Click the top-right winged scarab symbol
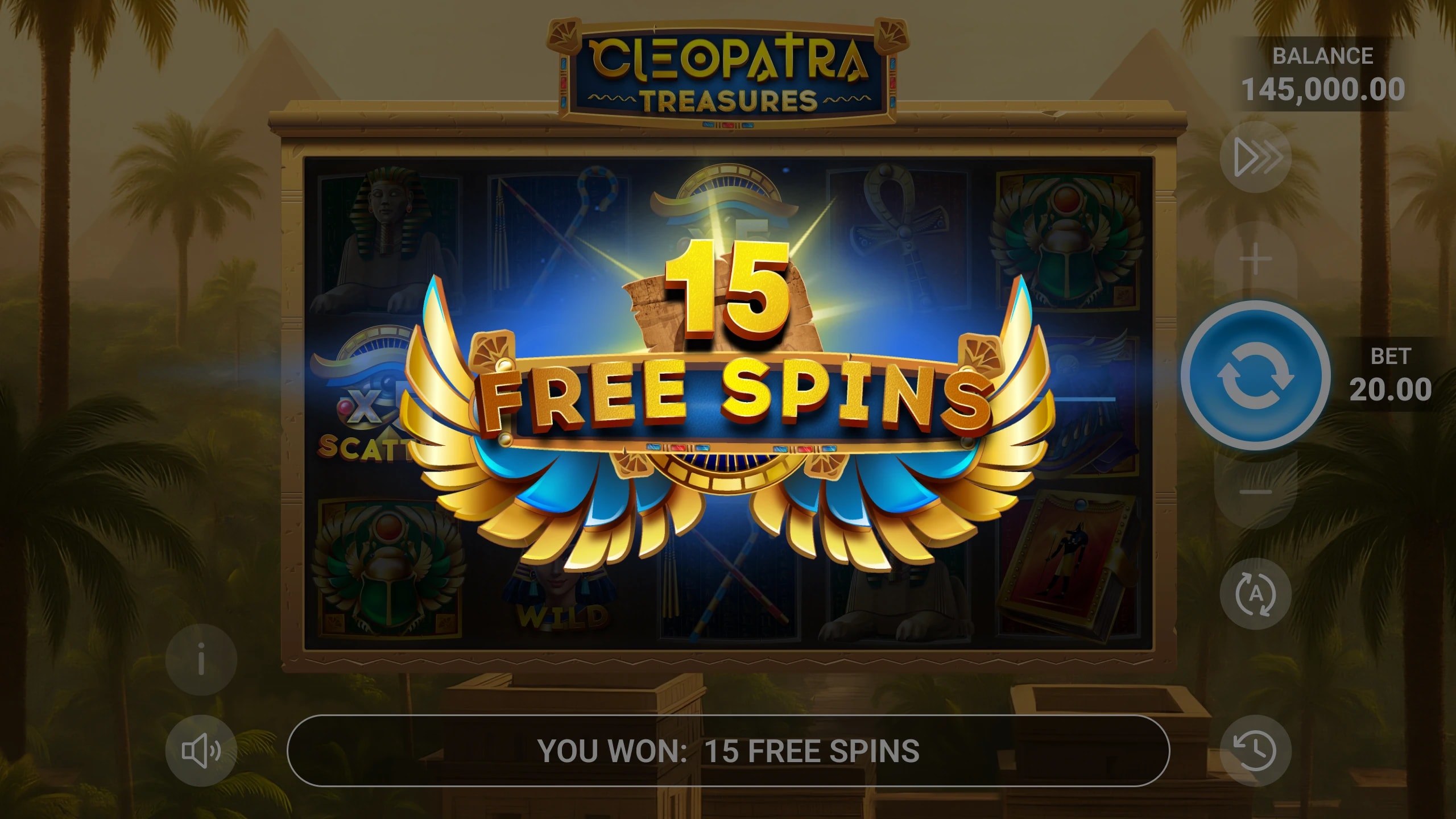This screenshot has height=819, width=1456. click(x=1068, y=242)
